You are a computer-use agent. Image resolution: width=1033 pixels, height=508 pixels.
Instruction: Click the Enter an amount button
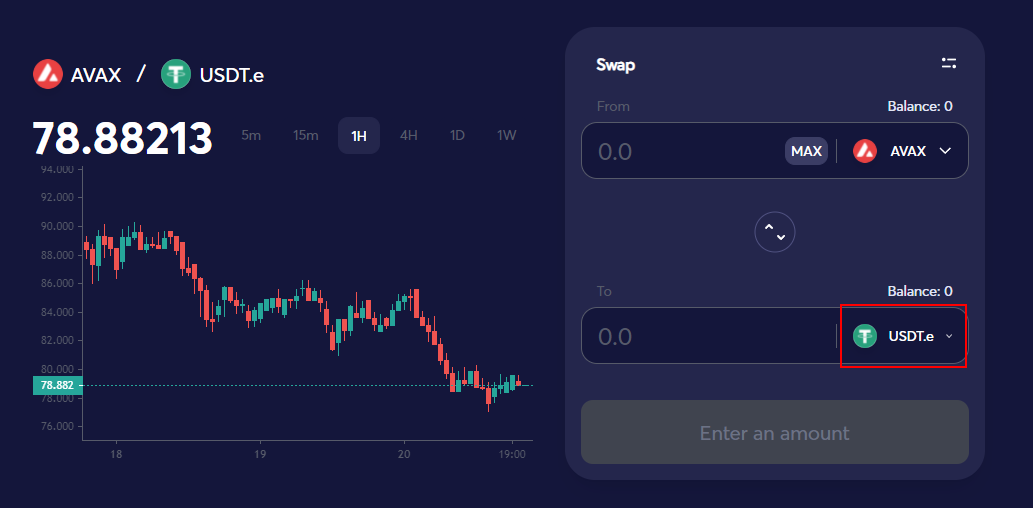775,432
